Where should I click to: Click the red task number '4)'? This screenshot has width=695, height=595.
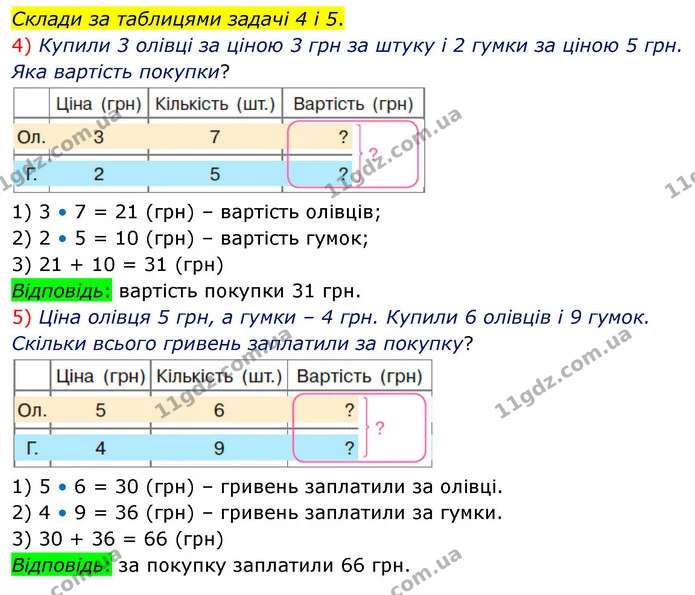(x=21, y=46)
